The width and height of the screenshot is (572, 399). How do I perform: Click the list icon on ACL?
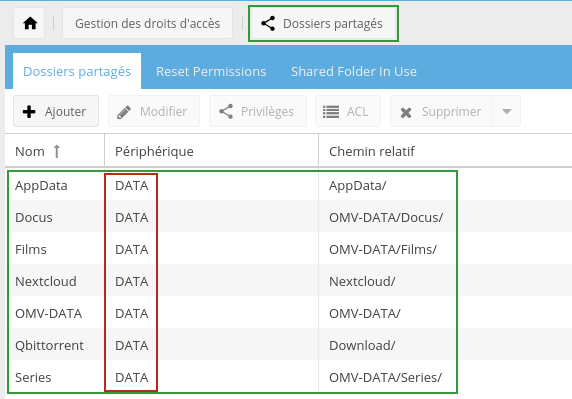point(331,112)
